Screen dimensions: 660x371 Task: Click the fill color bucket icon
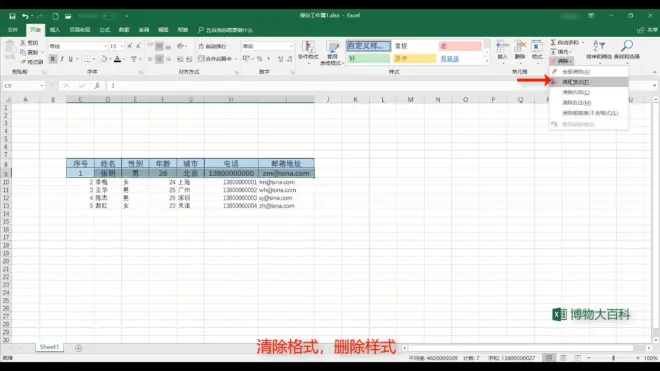click(x=104, y=59)
